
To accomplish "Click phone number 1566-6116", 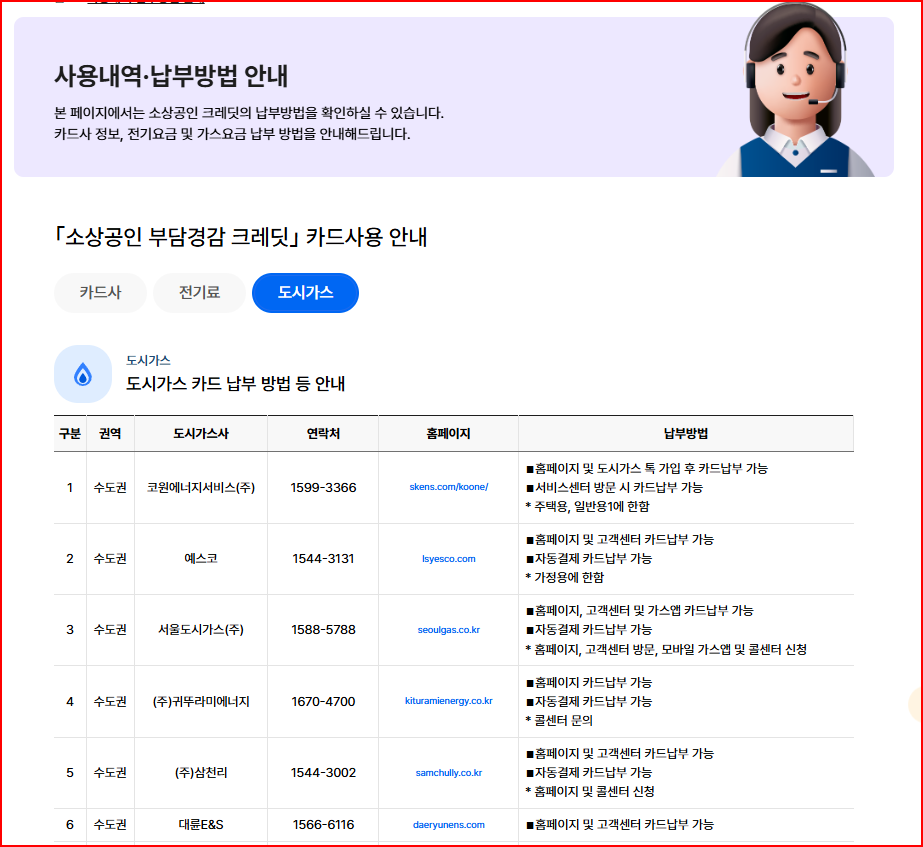I will point(323,825).
